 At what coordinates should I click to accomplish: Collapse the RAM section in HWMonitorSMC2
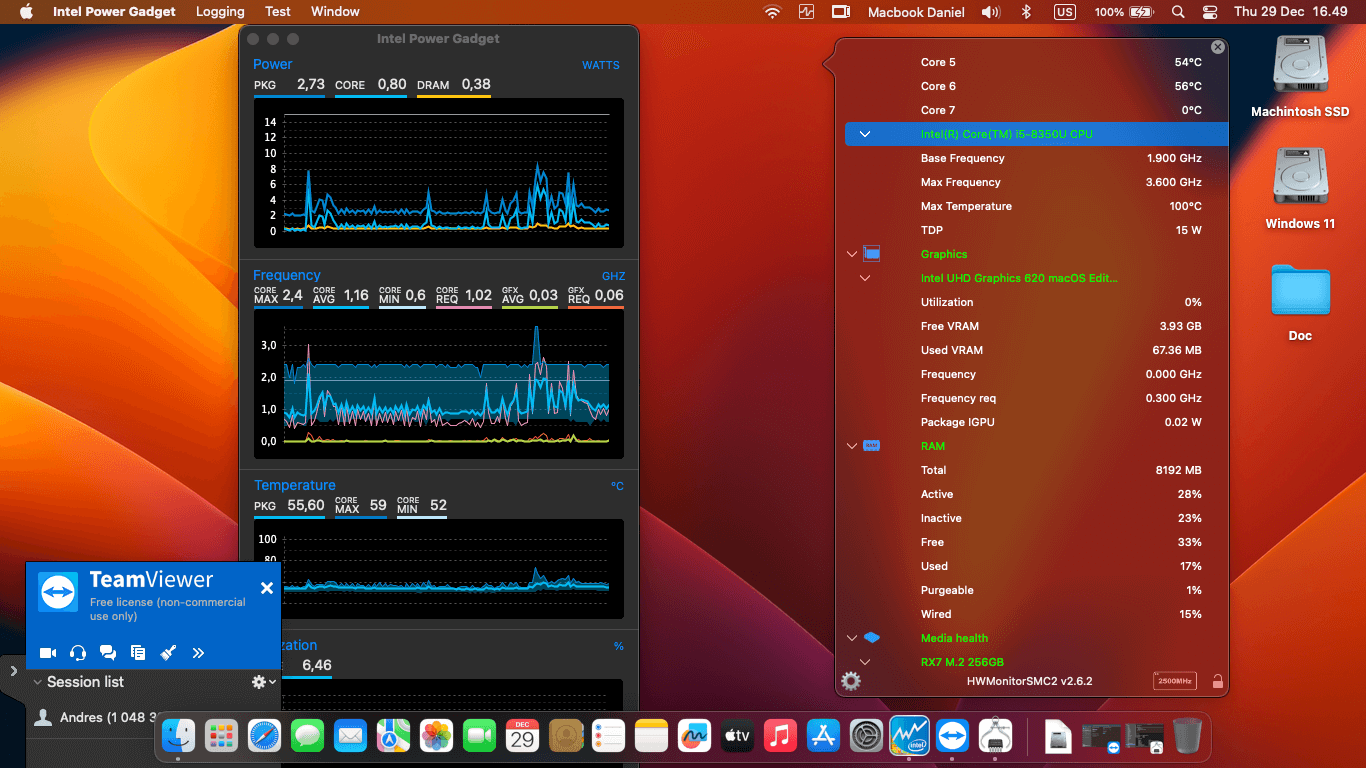click(852, 446)
